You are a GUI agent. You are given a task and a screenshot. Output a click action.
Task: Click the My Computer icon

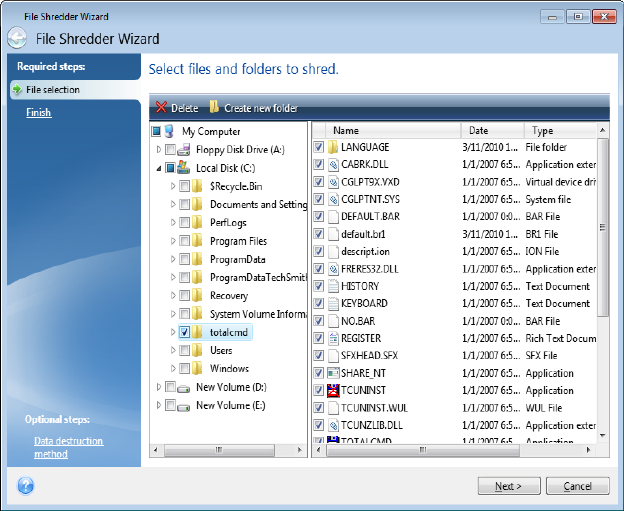[170, 131]
